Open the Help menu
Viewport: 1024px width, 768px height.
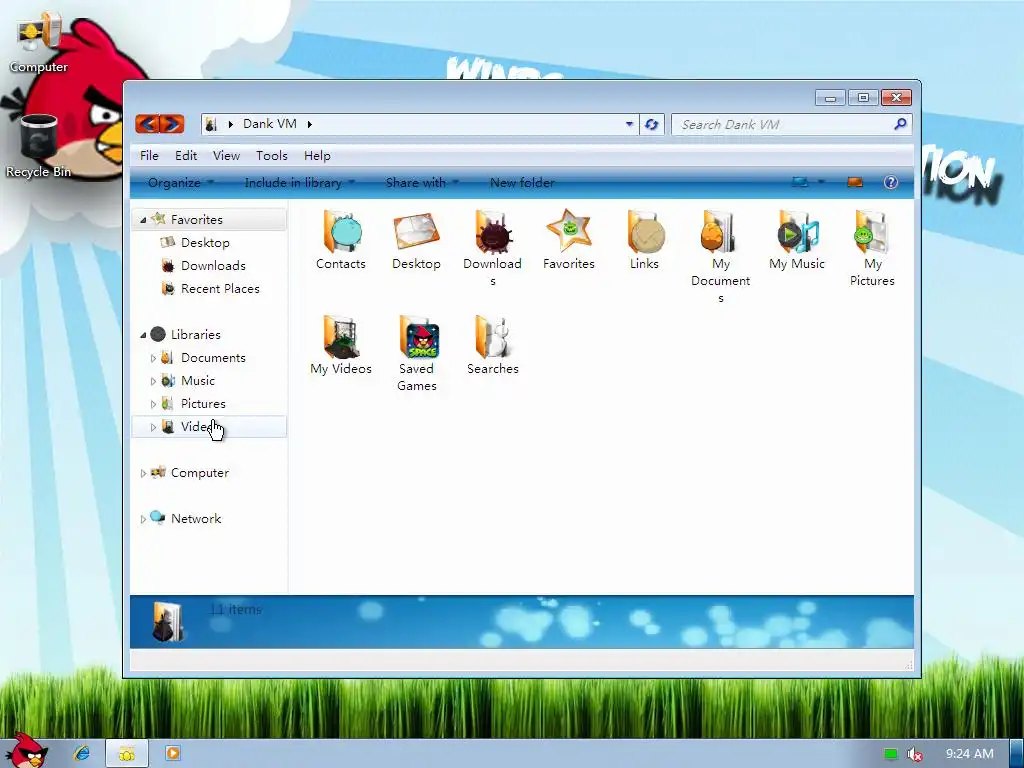coord(317,155)
